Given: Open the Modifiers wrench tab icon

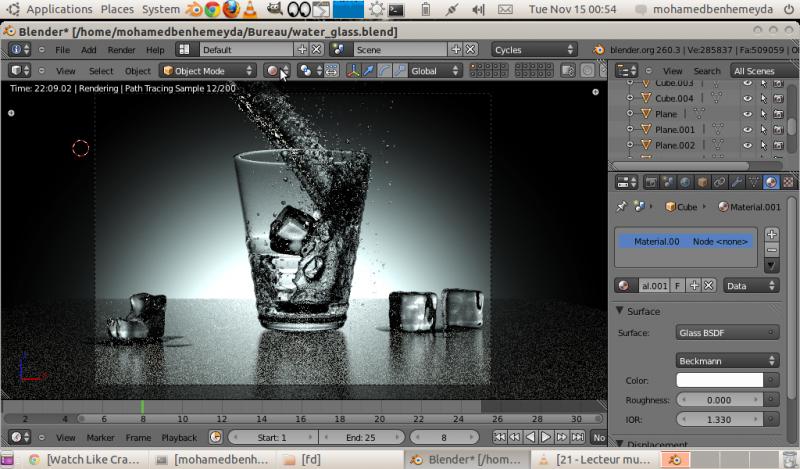Looking at the screenshot, I should click(736, 182).
